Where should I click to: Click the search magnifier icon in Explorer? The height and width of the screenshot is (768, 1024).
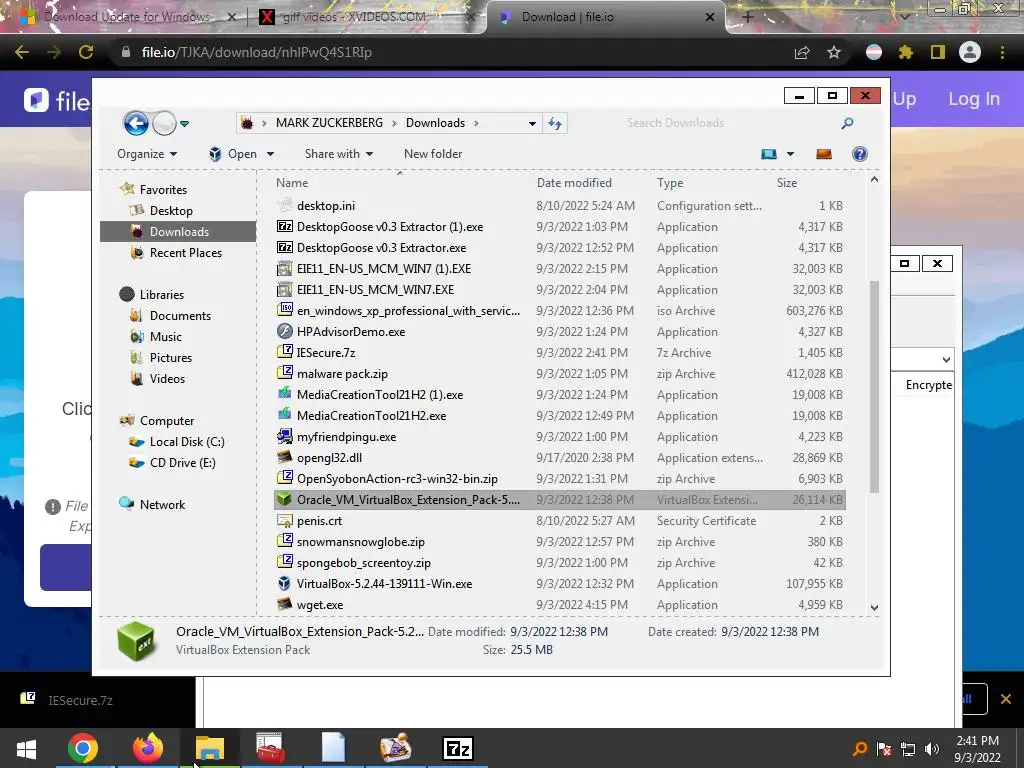[x=848, y=123]
